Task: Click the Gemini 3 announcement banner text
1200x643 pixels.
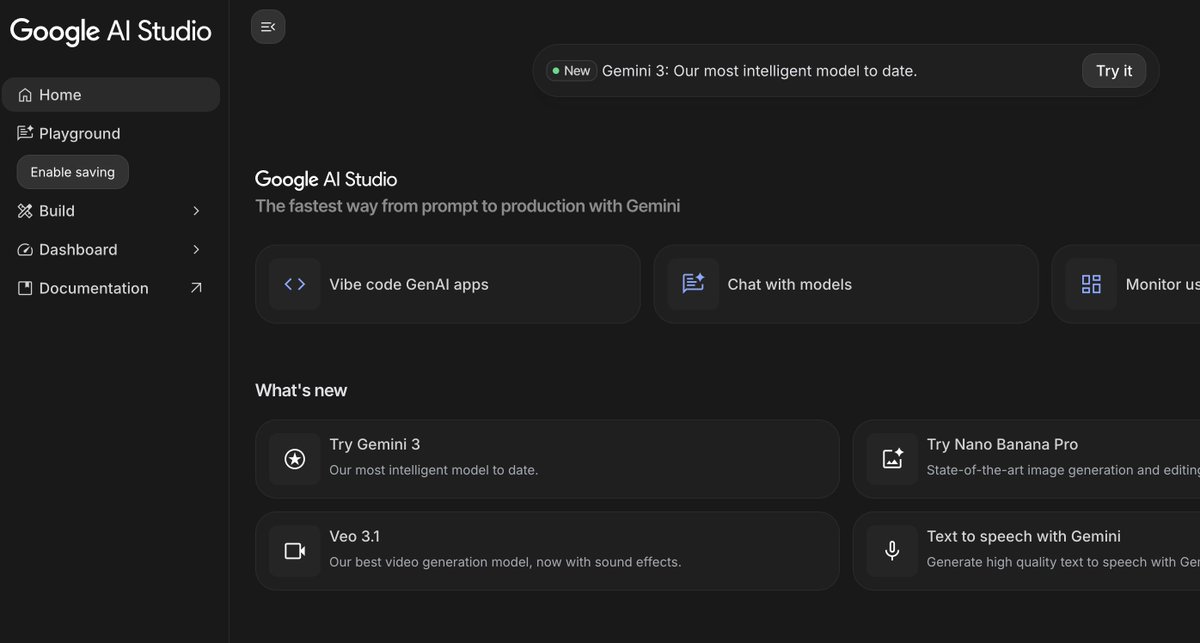Action: pyautogui.click(x=759, y=71)
